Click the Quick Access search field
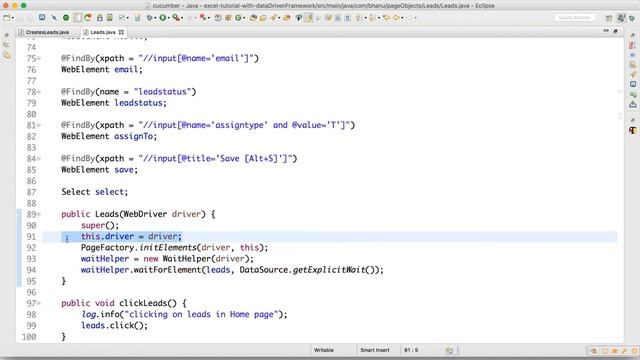 pos(575,18)
